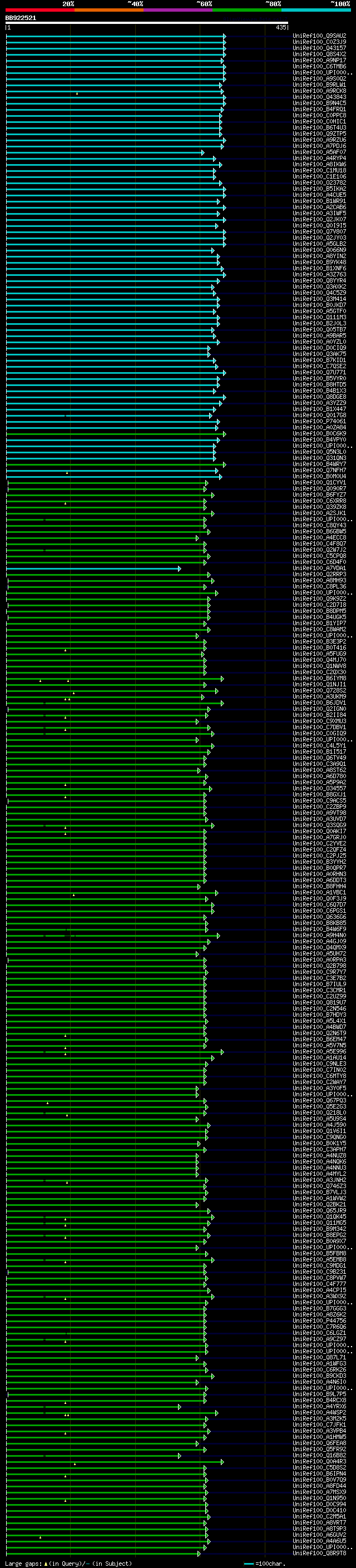This screenshot has height=1568, width=356.
Task: Select hit UniRef100_C1E106
Action: 319,176
